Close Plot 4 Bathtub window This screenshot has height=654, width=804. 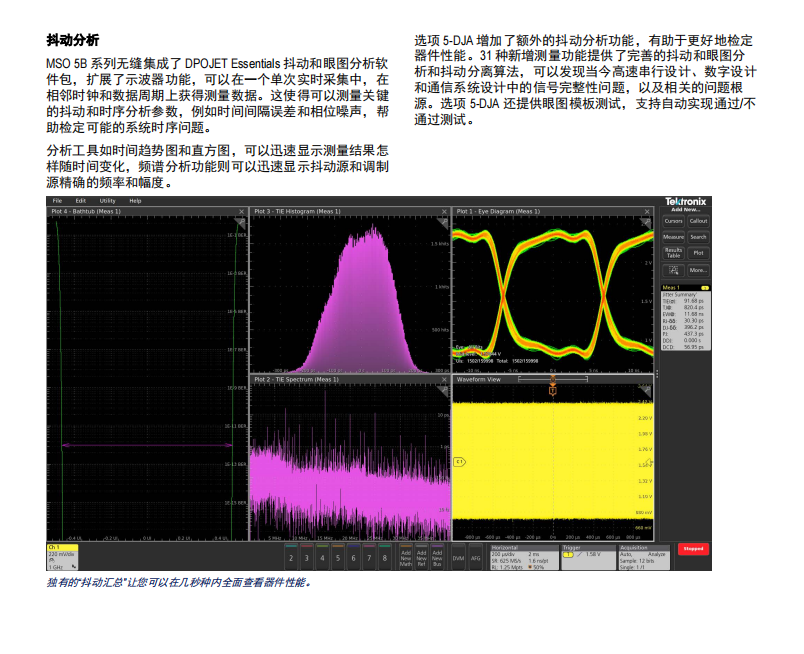coord(242,211)
